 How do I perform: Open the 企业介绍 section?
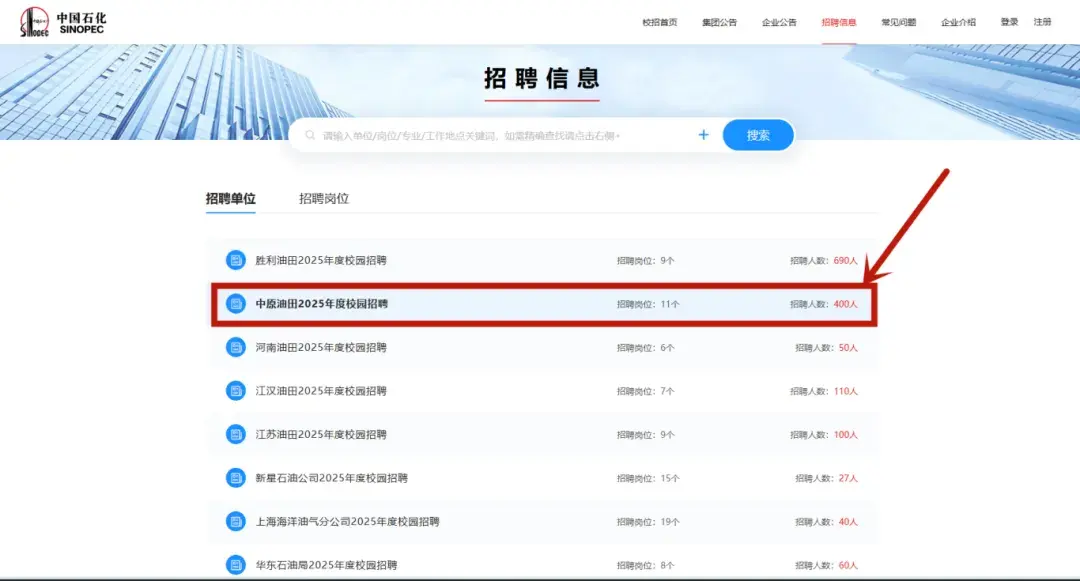tap(957, 21)
